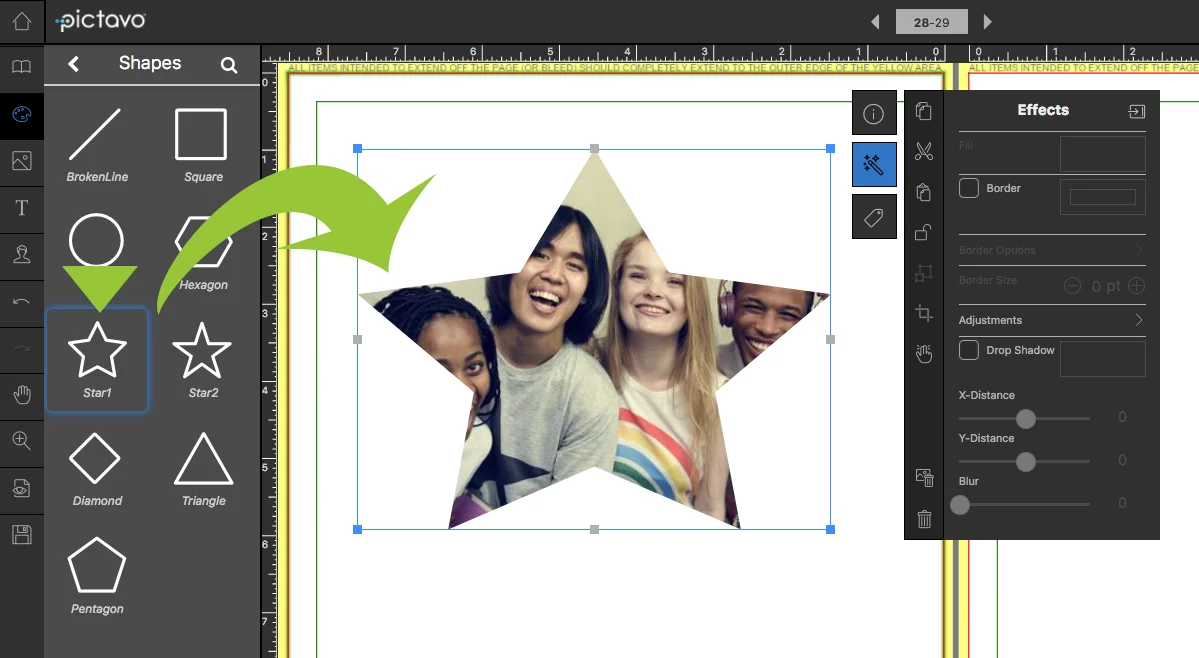Select the palette art icon in sidebar

coord(21,115)
